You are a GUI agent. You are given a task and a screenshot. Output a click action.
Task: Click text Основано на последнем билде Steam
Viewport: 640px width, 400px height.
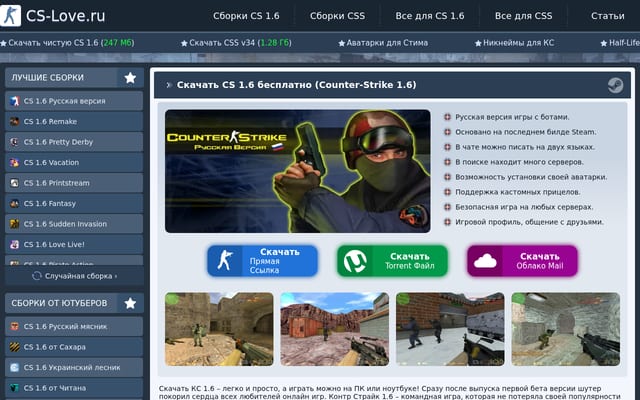click(526, 132)
